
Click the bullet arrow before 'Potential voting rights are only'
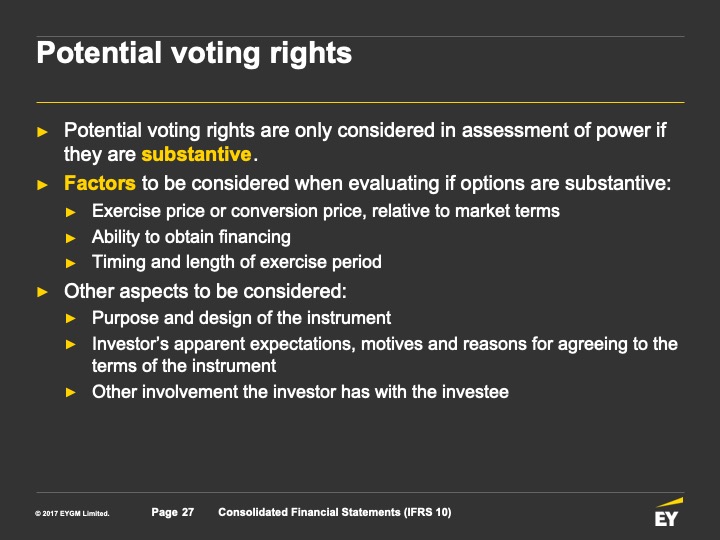tap(42, 131)
